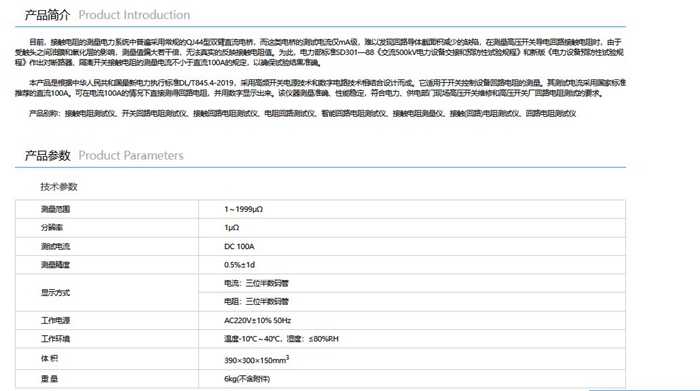This screenshot has width=700, height=391.
Task: Click the paragraph starting with 目前
Action: 320,52
